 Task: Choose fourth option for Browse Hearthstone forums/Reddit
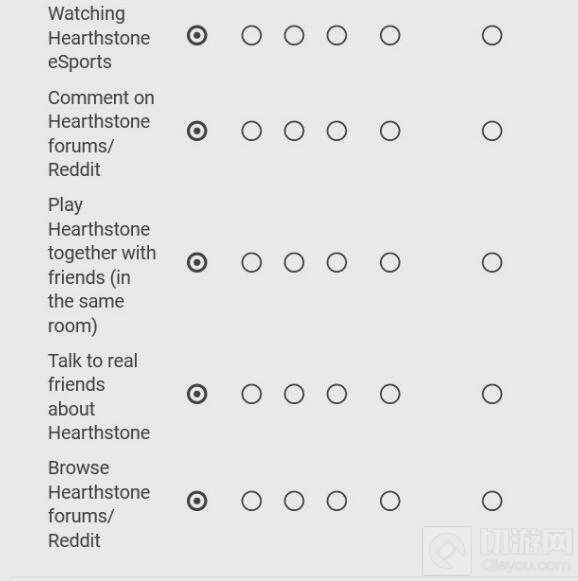click(x=337, y=501)
